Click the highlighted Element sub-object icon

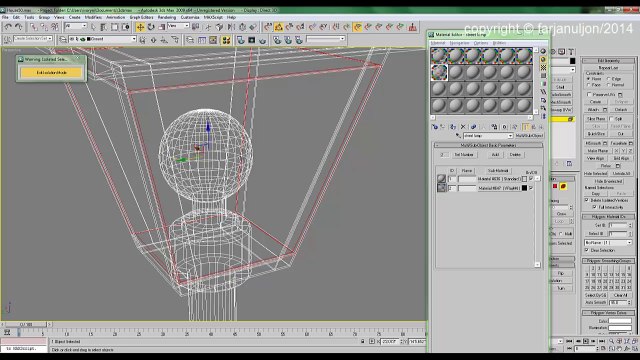(x=563, y=187)
